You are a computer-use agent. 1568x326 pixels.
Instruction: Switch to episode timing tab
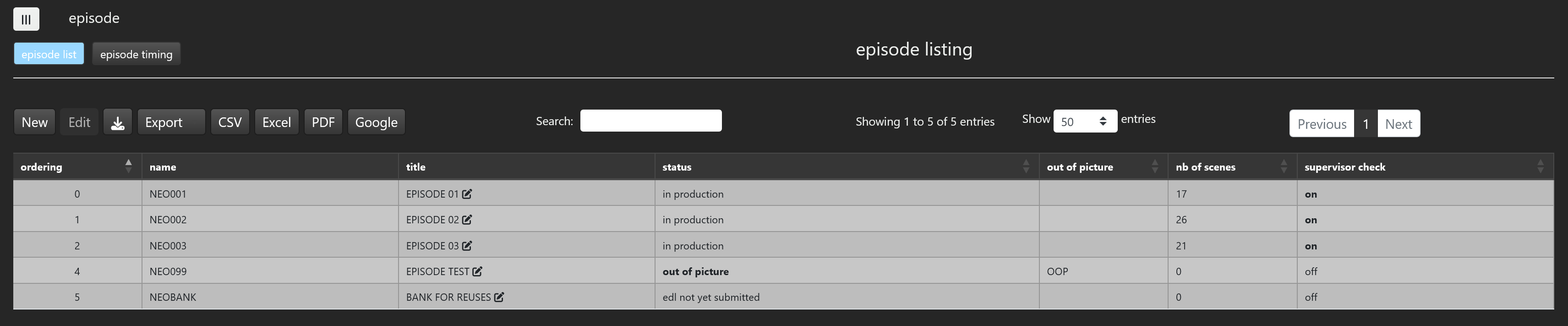coord(136,54)
